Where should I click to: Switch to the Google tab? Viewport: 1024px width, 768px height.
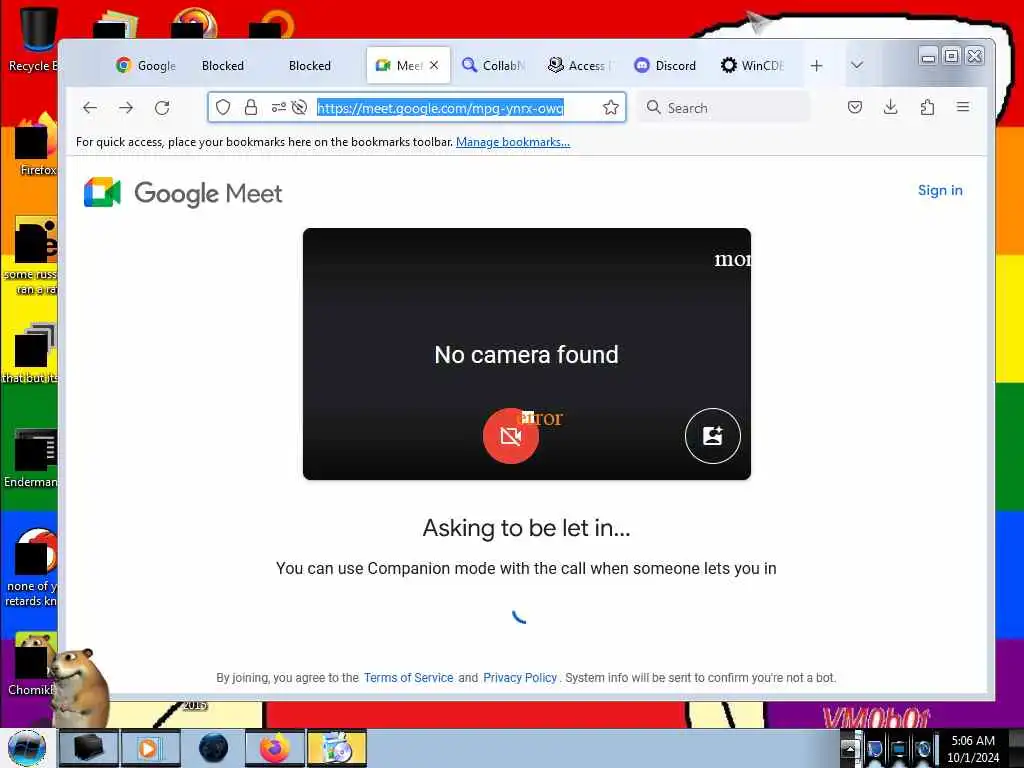click(146, 65)
